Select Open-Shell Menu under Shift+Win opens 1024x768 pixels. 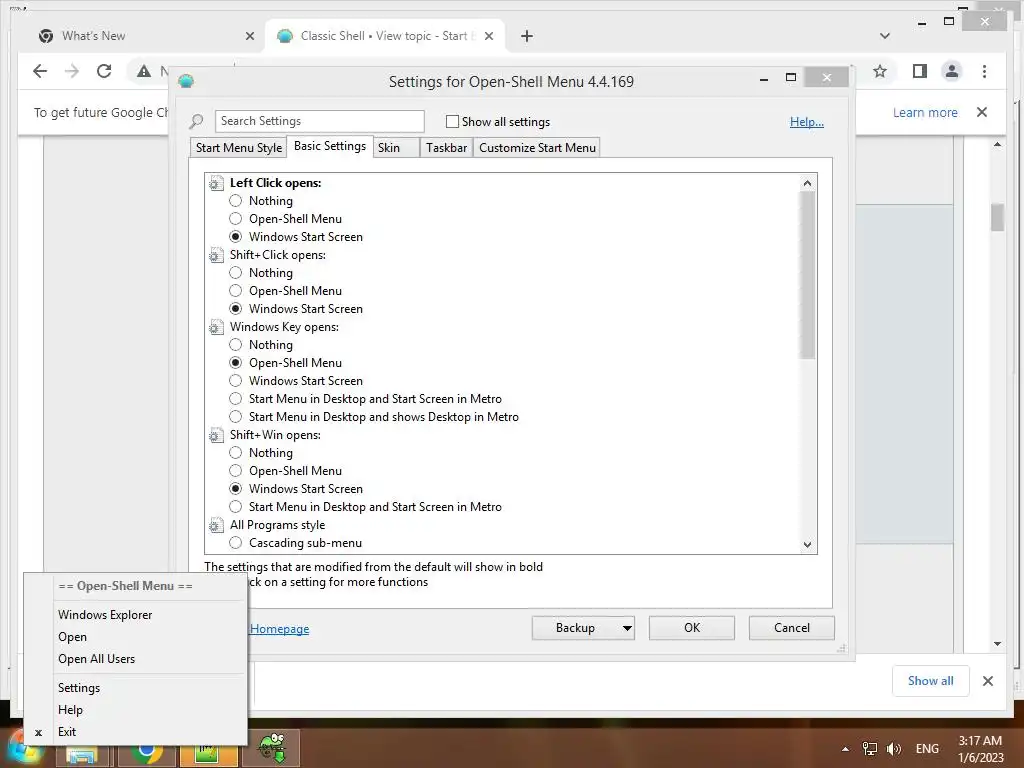236,471
